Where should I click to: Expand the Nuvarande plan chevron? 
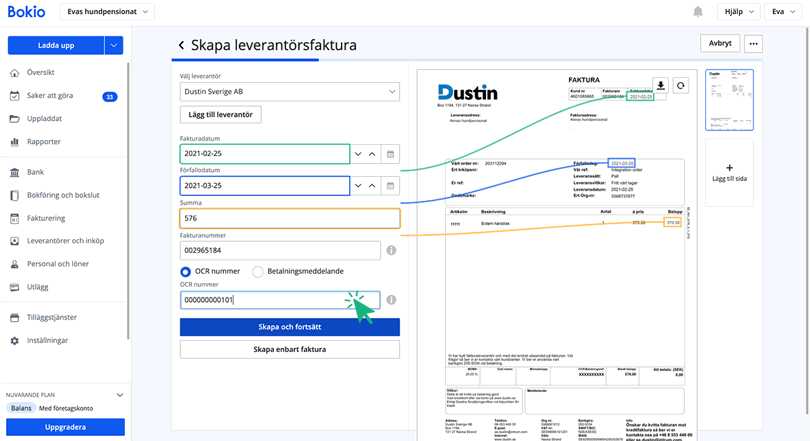coord(120,395)
